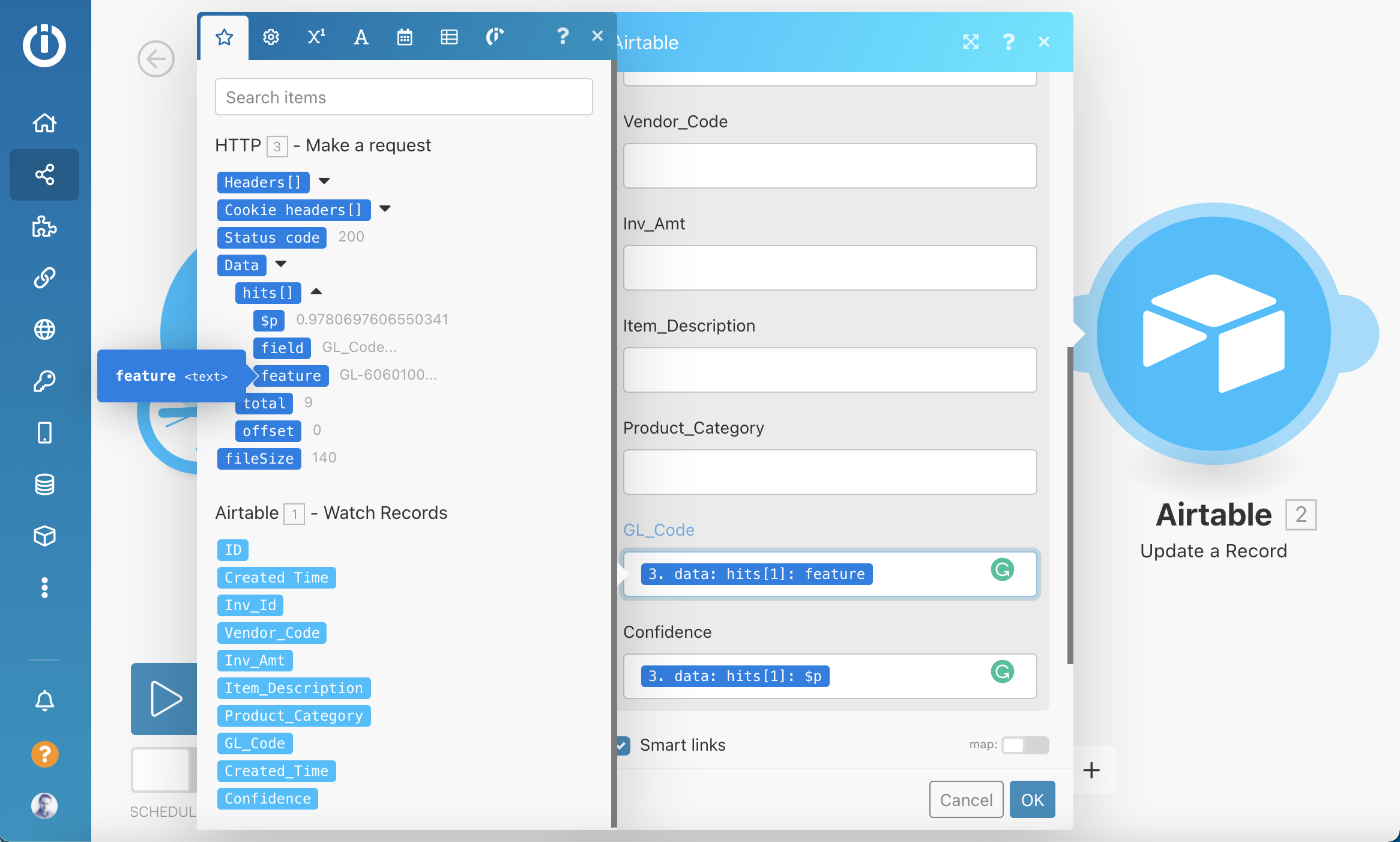Click the 3D box/package icon in sidebar
The width and height of the screenshot is (1400, 842).
[x=45, y=534]
